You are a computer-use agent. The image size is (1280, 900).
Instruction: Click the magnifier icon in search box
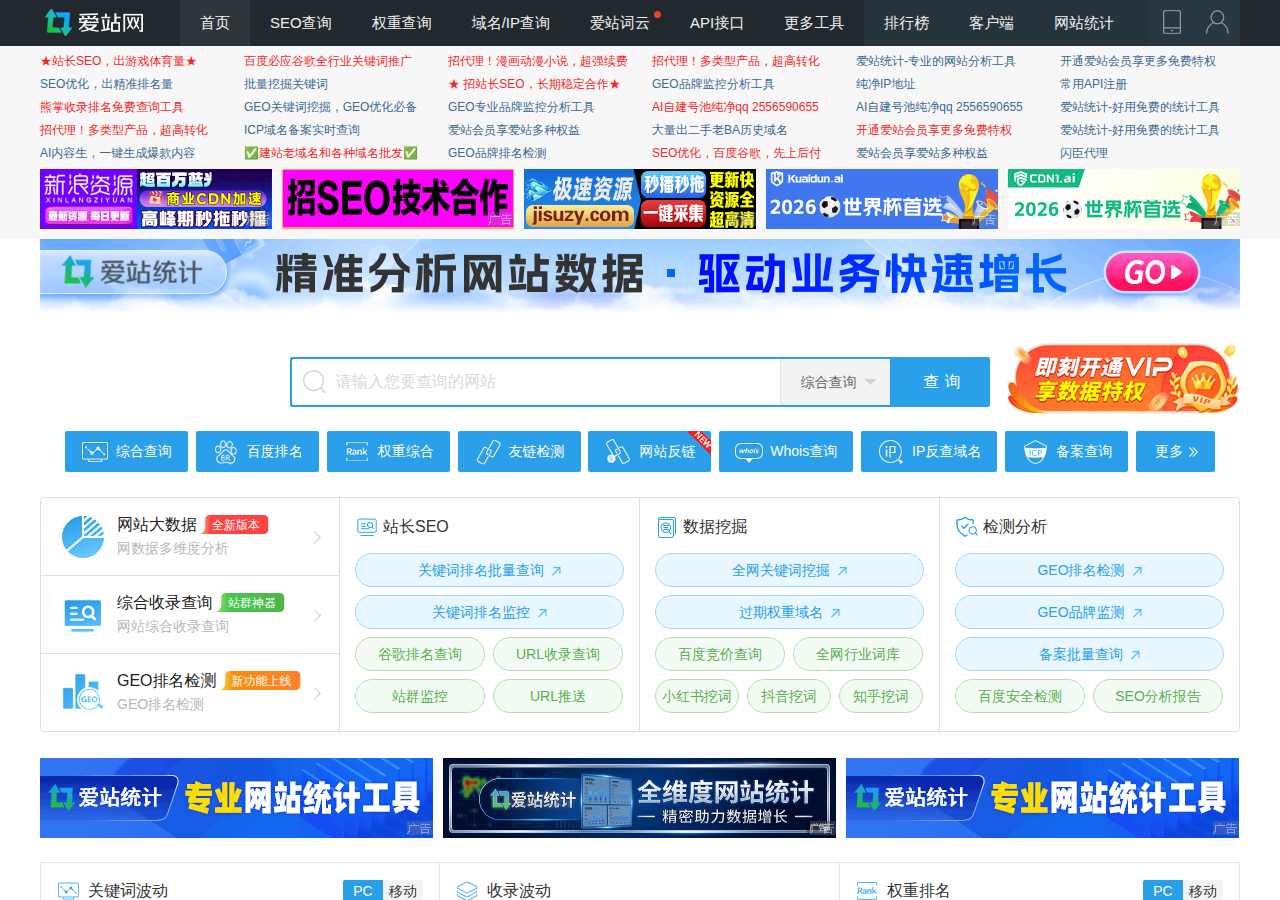pyautogui.click(x=314, y=382)
